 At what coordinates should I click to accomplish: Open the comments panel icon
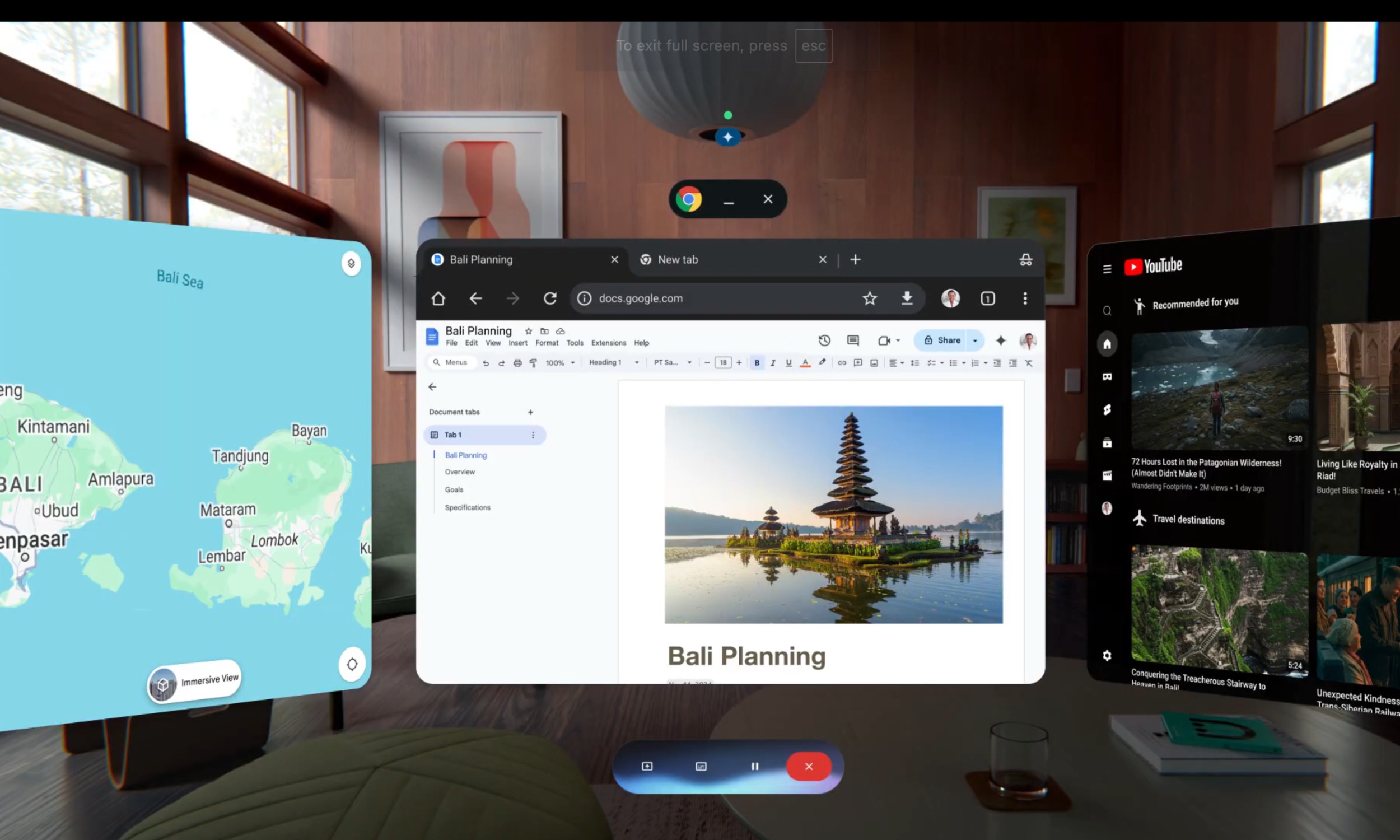coord(853,340)
